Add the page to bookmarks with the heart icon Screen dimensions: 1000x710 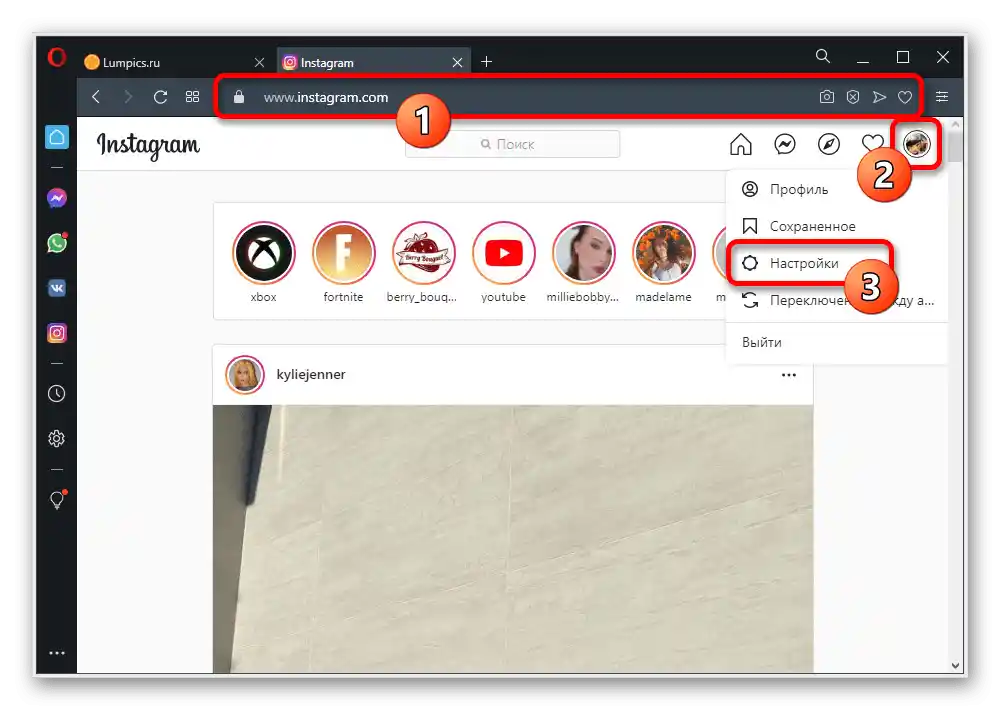(905, 97)
